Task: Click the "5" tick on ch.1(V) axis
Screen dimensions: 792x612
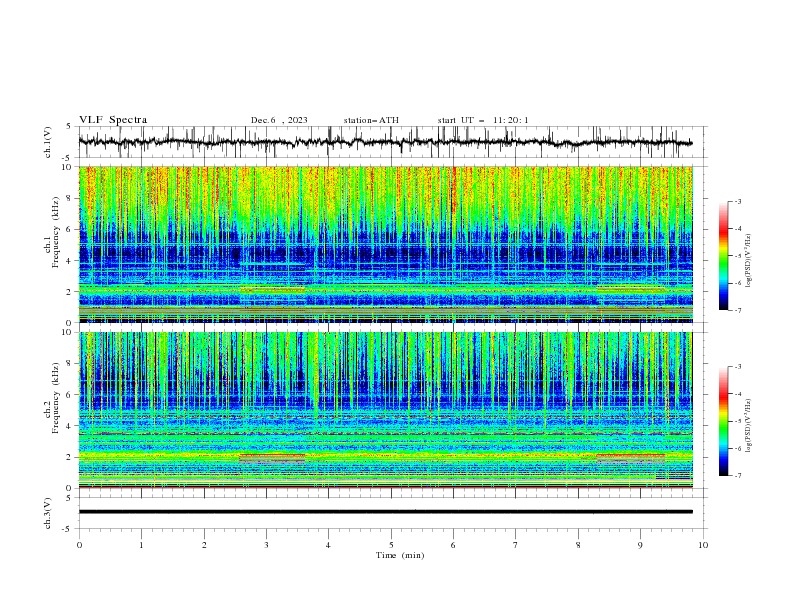Action: 69,127
